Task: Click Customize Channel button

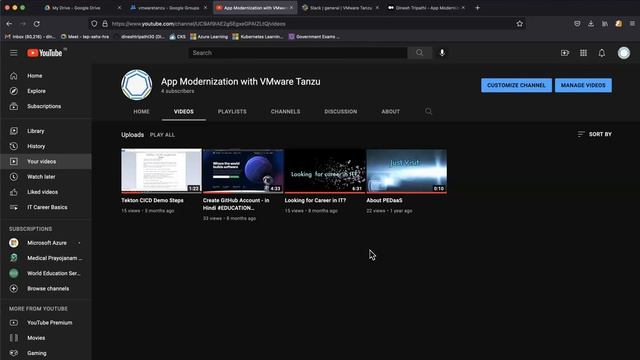Action: click(x=516, y=85)
